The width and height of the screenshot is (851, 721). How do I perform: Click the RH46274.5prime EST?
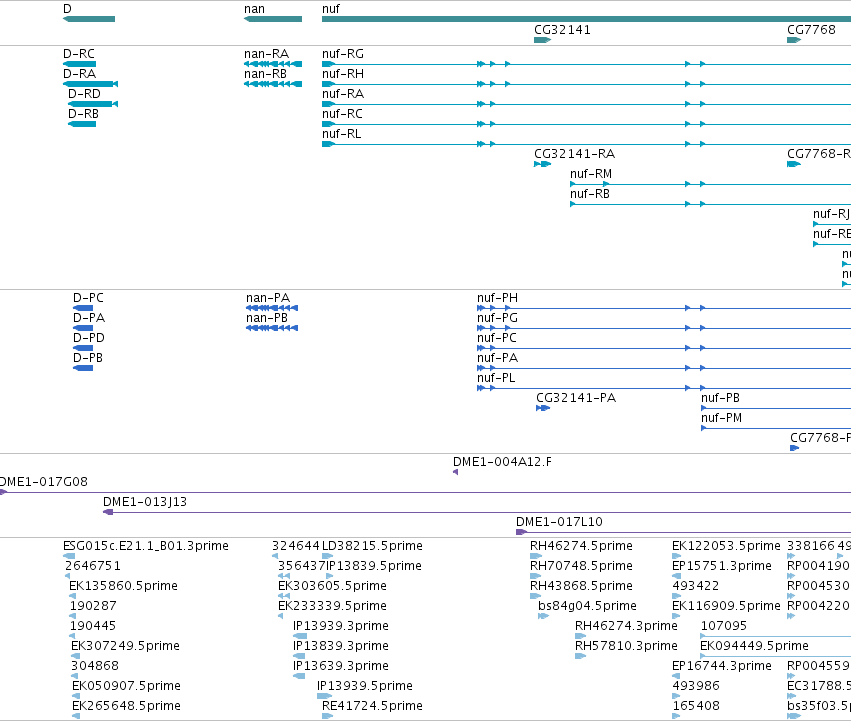pyautogui.click(x=536, y=556)
